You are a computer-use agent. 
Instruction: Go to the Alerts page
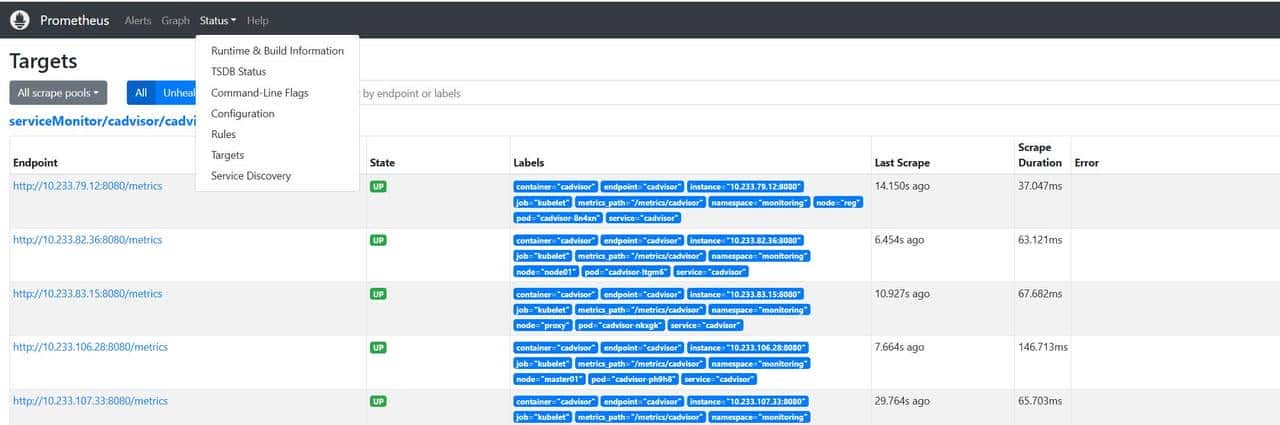tap(138, 20)
